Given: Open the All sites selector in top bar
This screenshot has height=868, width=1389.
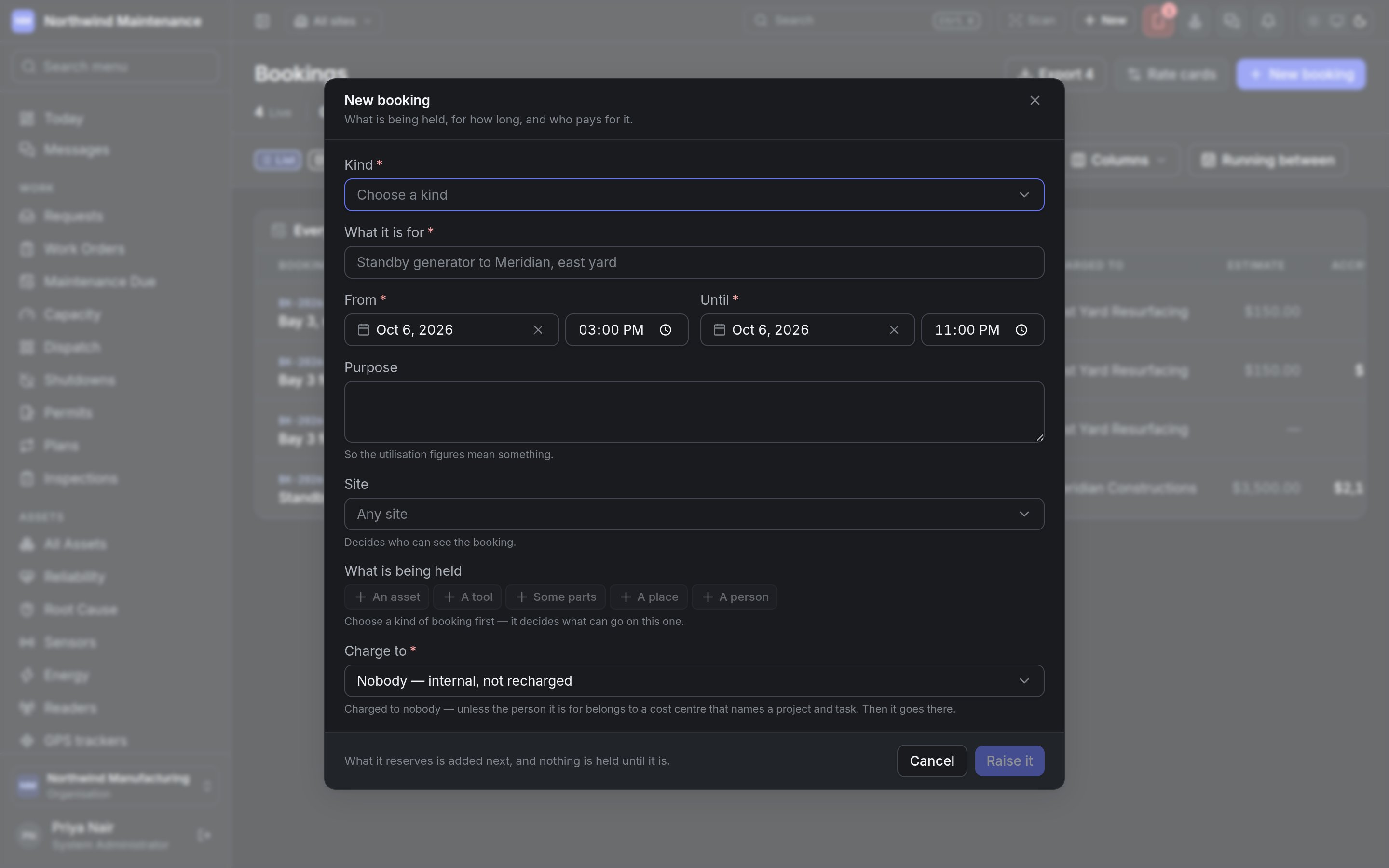Looking at the screenshot, I should click(333, 21).
